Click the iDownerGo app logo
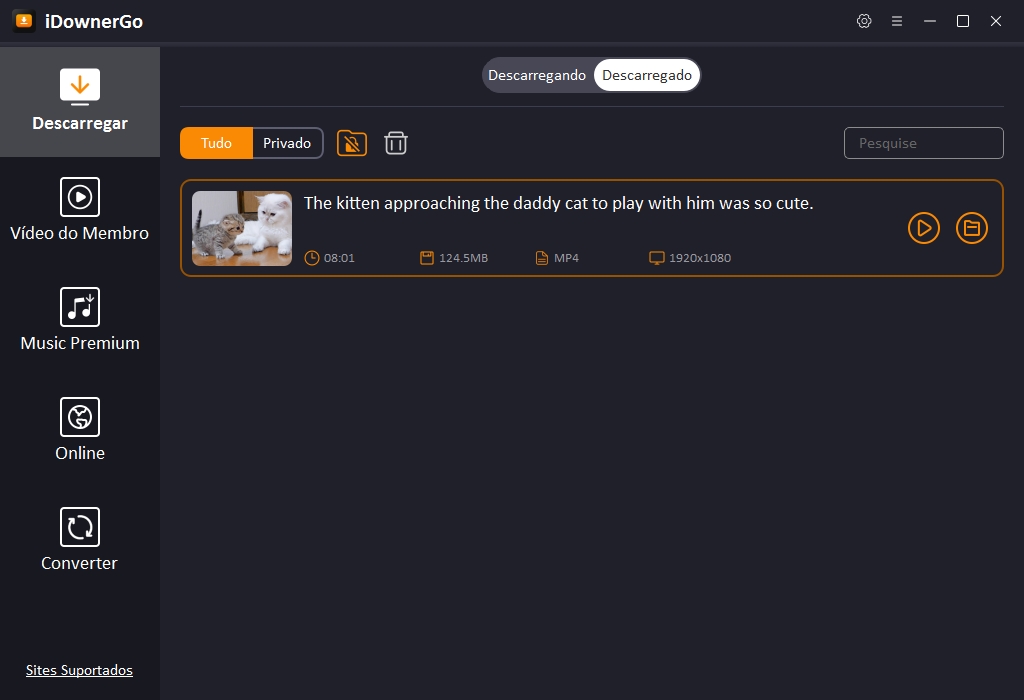The image size is (1024, 700). click(x=24, y=21)
